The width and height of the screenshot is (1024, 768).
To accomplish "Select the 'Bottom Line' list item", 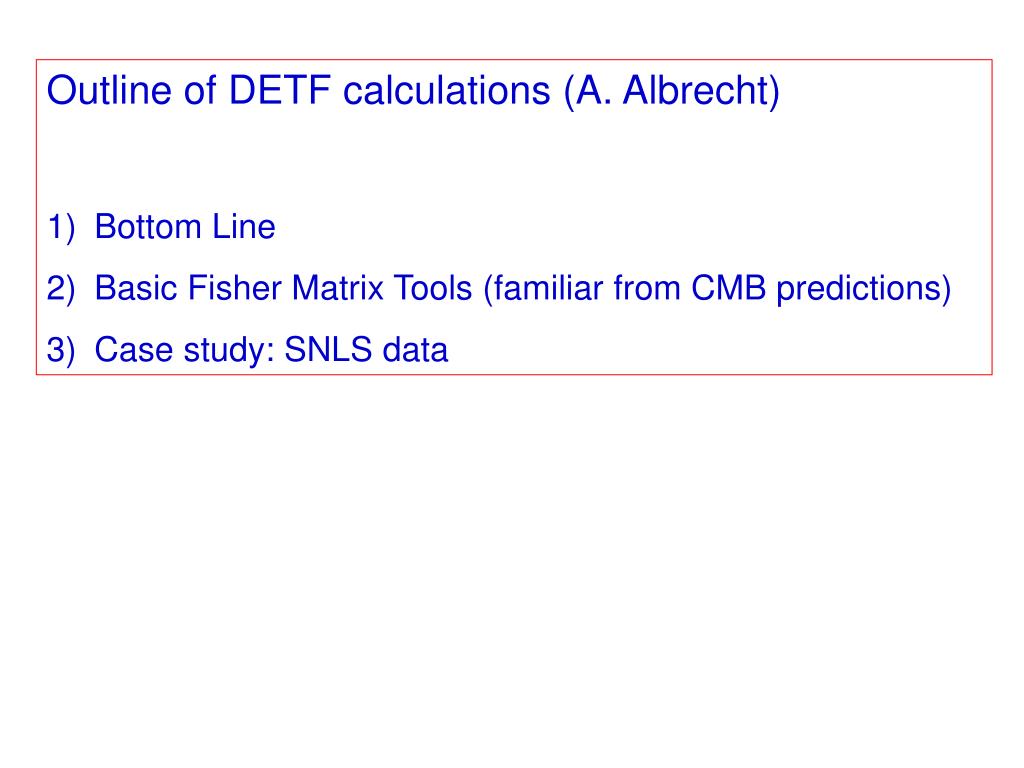I will point(185,227).
